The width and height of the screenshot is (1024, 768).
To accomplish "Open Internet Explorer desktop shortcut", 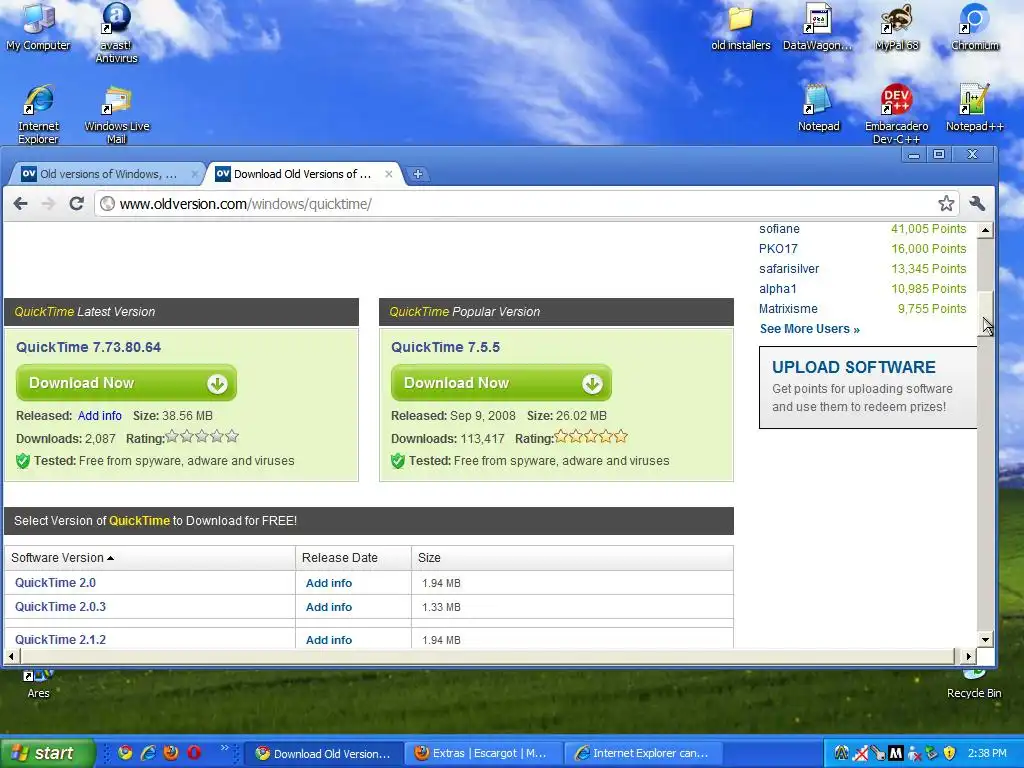I will pyautogui.click(x=38, y=114).
